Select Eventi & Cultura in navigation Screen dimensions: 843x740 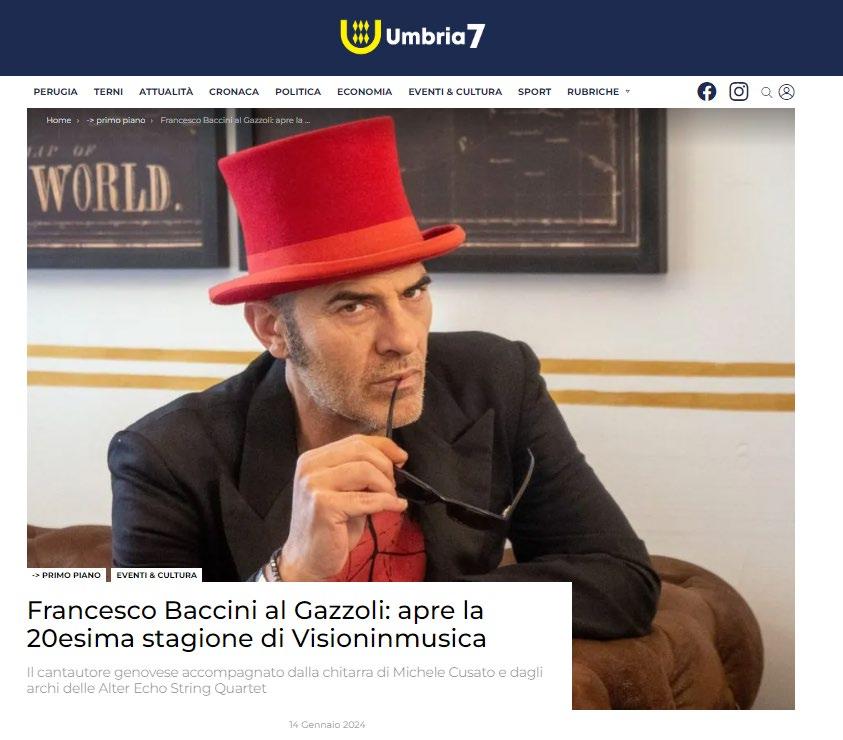coord(455,92)
